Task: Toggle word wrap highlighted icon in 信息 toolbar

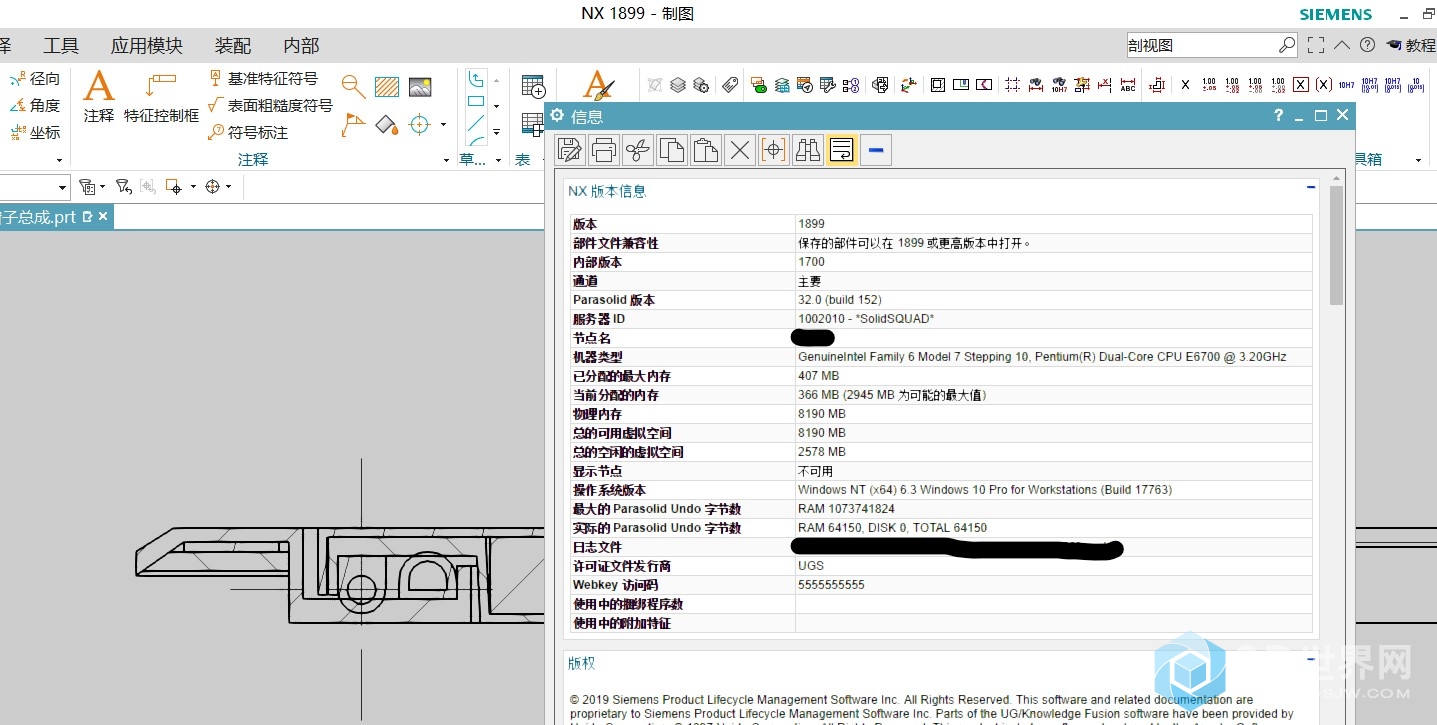Action: pos(841,150)
